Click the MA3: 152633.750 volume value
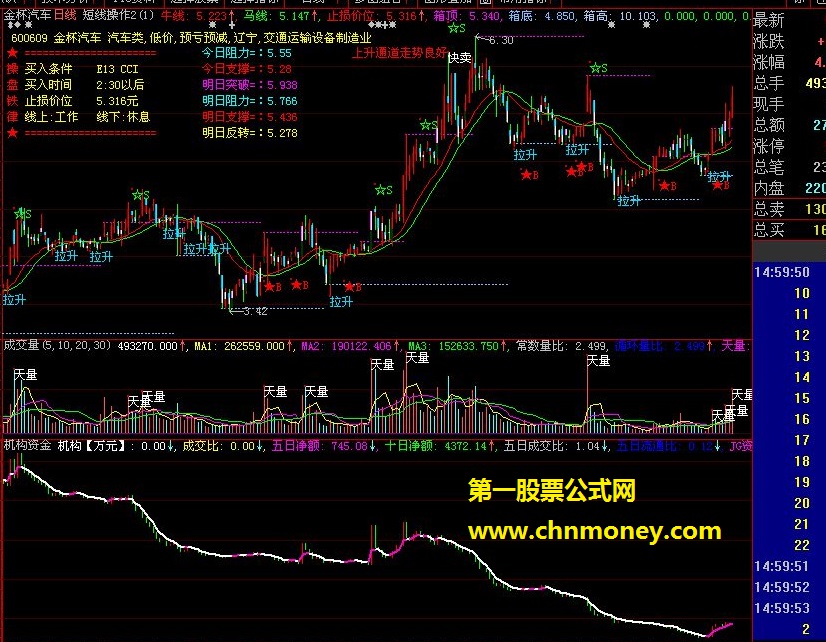The height and width of the screenshot is (642, 826). point(457,346)
